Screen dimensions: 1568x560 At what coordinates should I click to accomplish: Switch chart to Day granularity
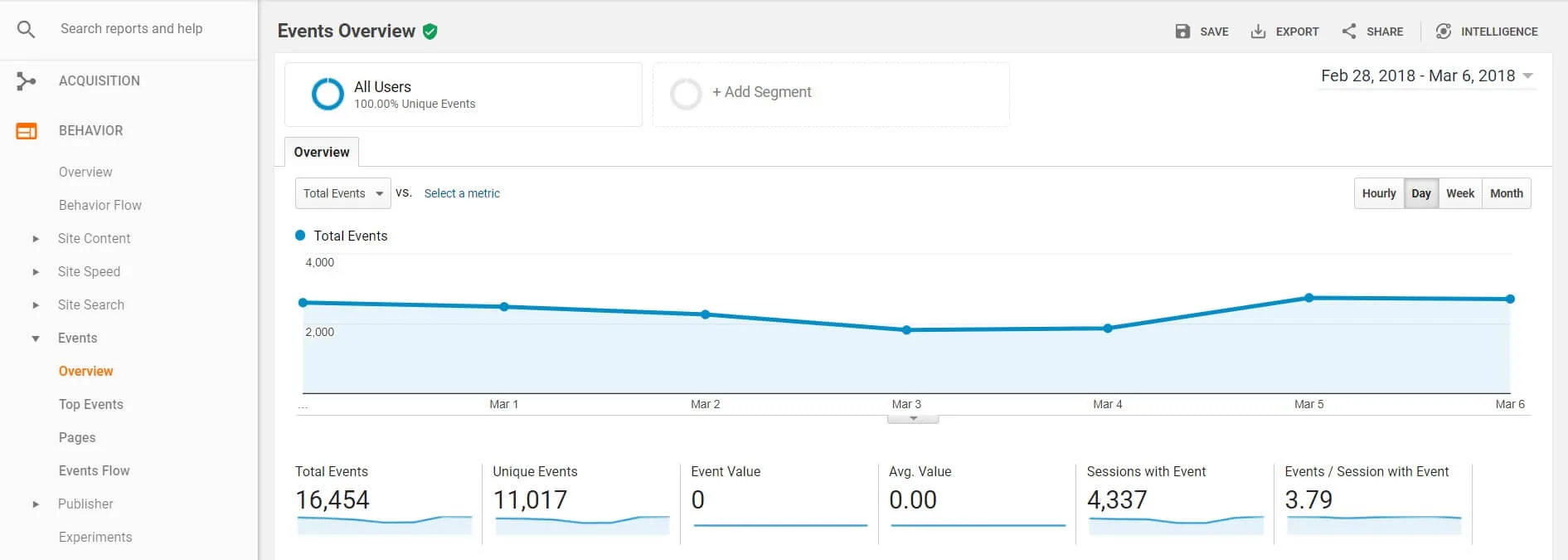[1421, 193]
